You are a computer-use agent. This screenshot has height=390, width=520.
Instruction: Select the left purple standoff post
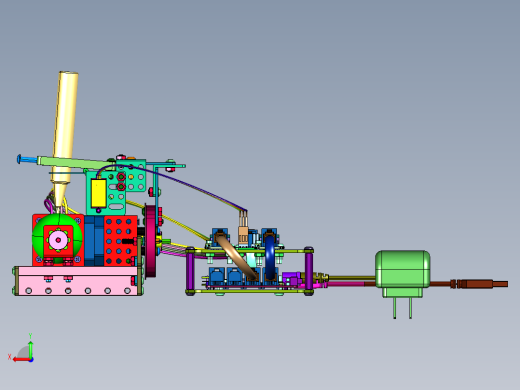tap(190, 271)
